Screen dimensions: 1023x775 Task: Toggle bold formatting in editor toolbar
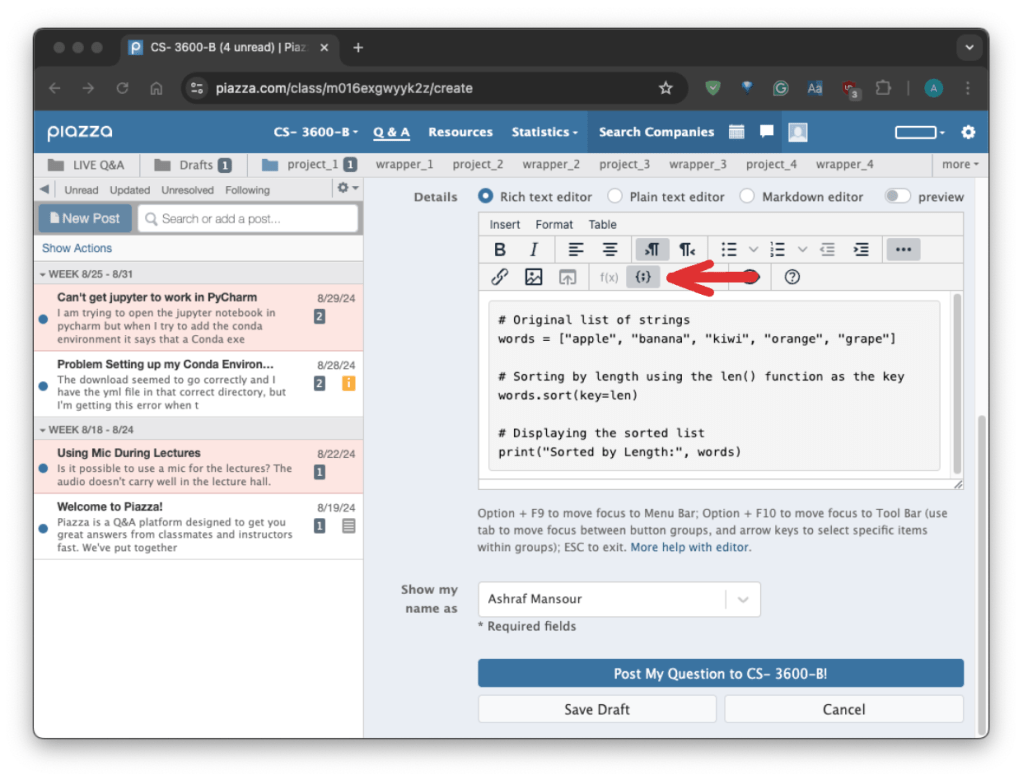pos(500,249)
